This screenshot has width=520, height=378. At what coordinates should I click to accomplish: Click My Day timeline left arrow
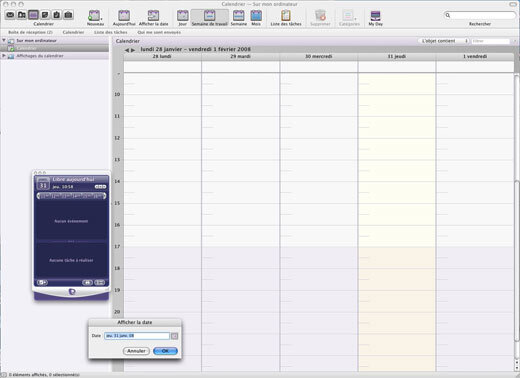(39, 196)
